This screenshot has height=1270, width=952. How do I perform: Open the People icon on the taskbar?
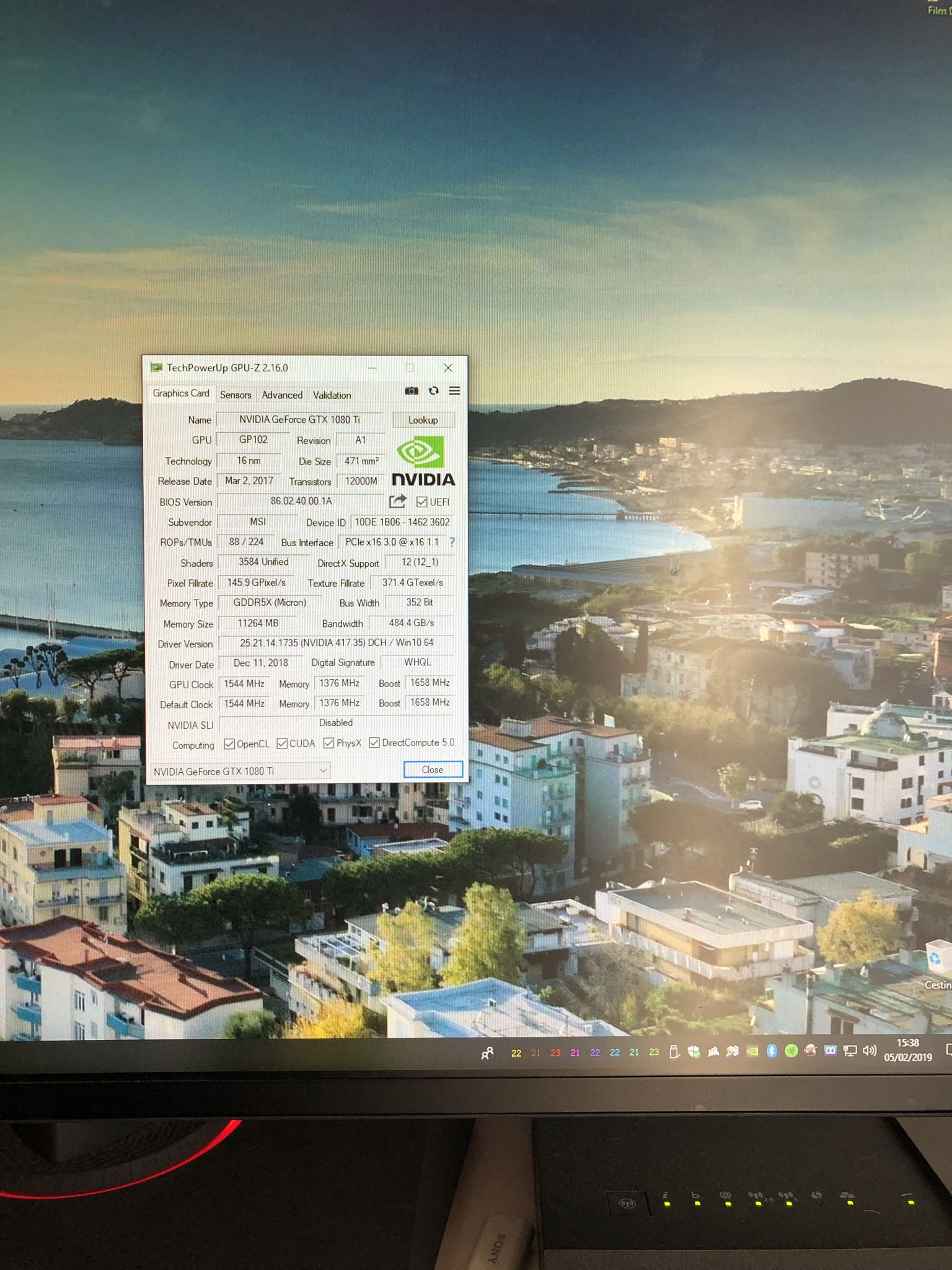[488, 1052]
